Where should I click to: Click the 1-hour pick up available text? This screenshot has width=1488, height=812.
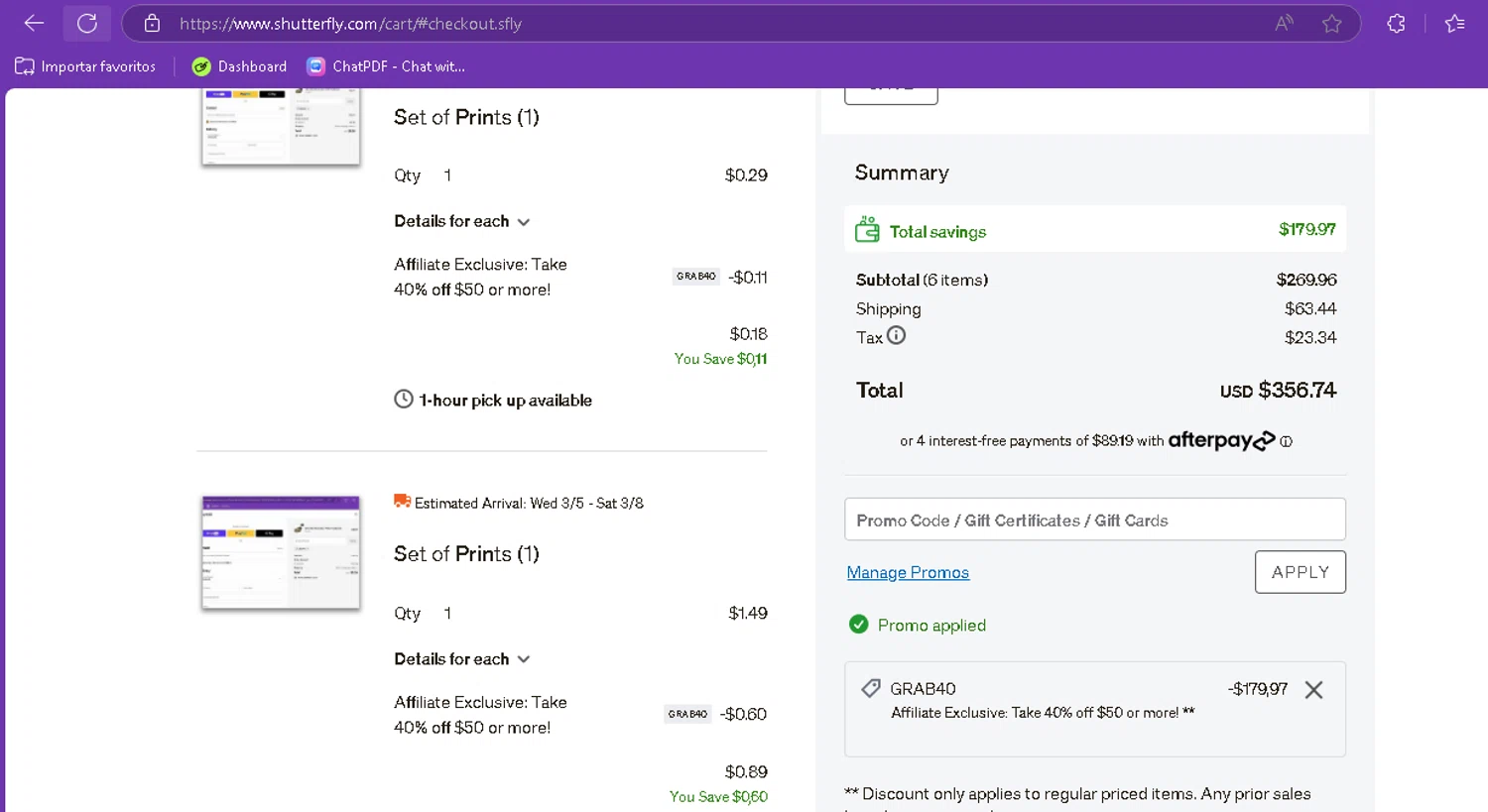click(x=505, y=400)
